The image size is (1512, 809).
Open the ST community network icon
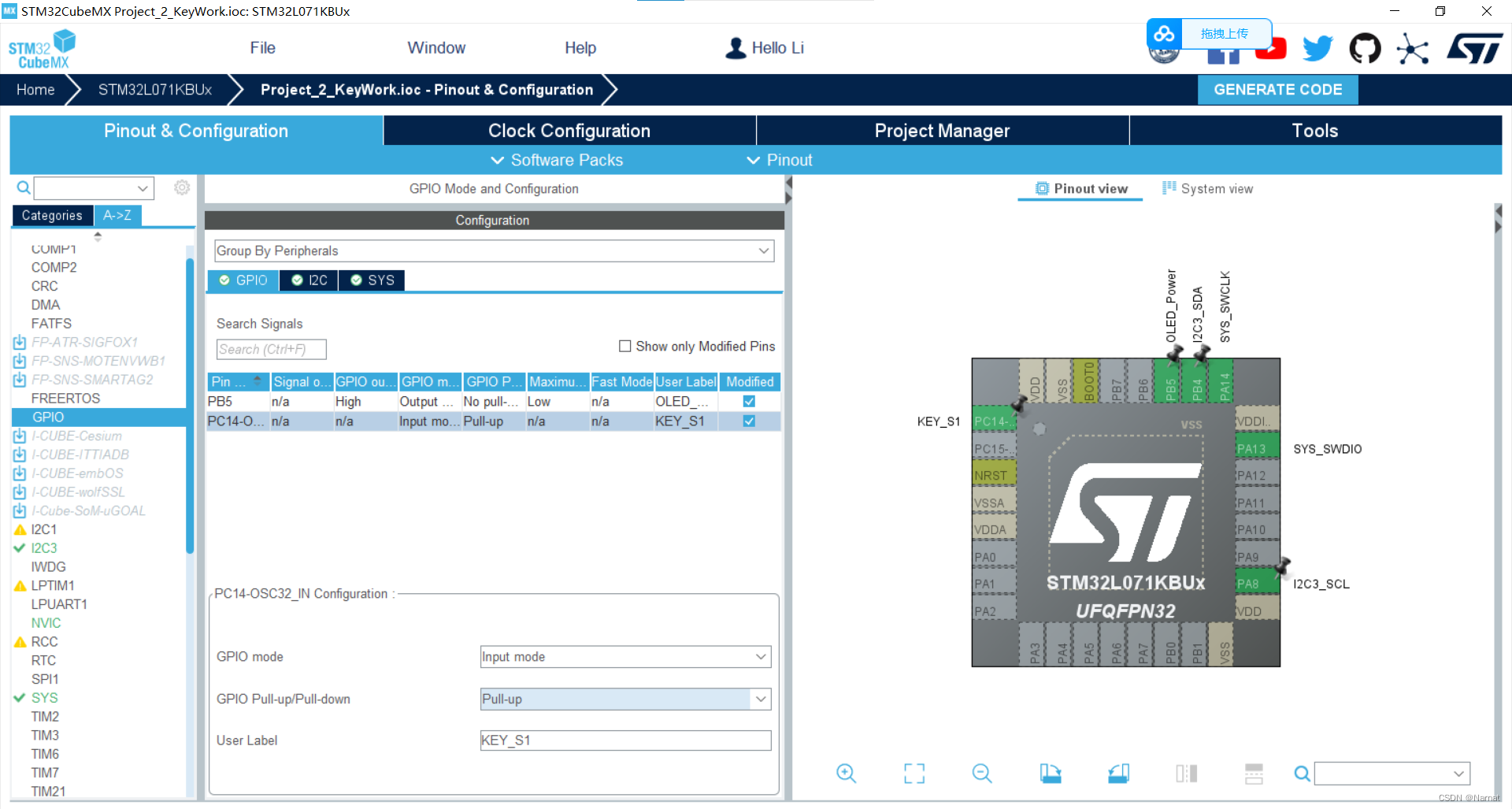click(1413, 49)
